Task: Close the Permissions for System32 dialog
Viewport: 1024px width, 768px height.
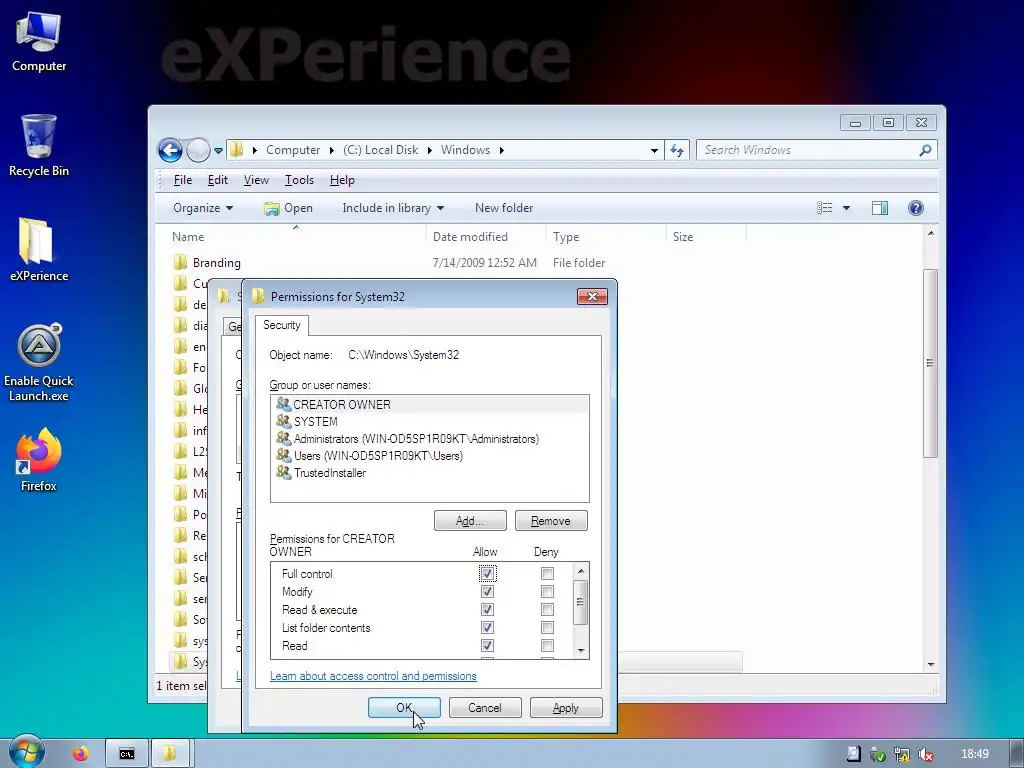Action: pos(592,296)
